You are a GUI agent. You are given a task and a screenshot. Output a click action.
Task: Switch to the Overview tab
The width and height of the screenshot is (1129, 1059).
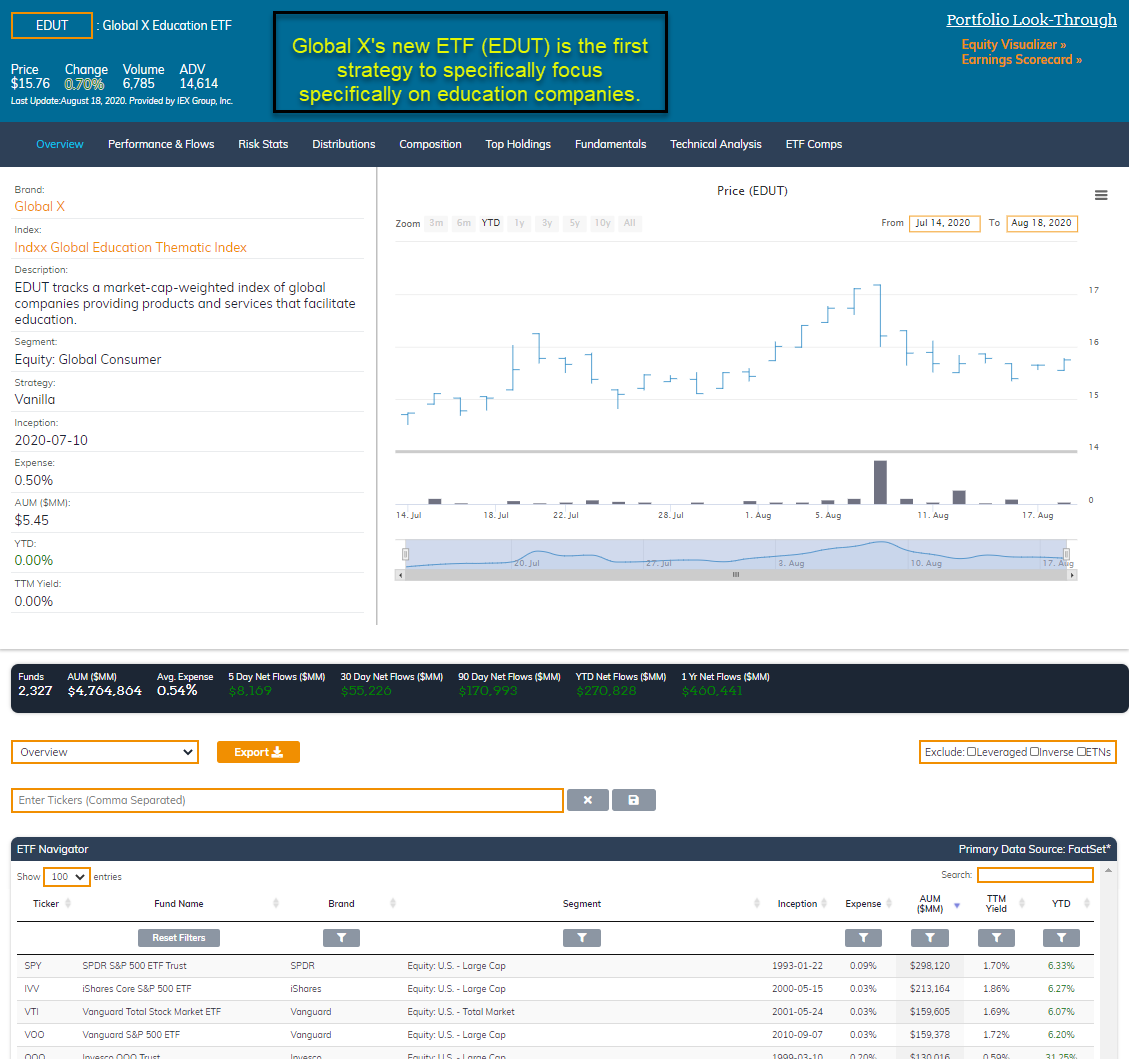[x=60, y=144]
